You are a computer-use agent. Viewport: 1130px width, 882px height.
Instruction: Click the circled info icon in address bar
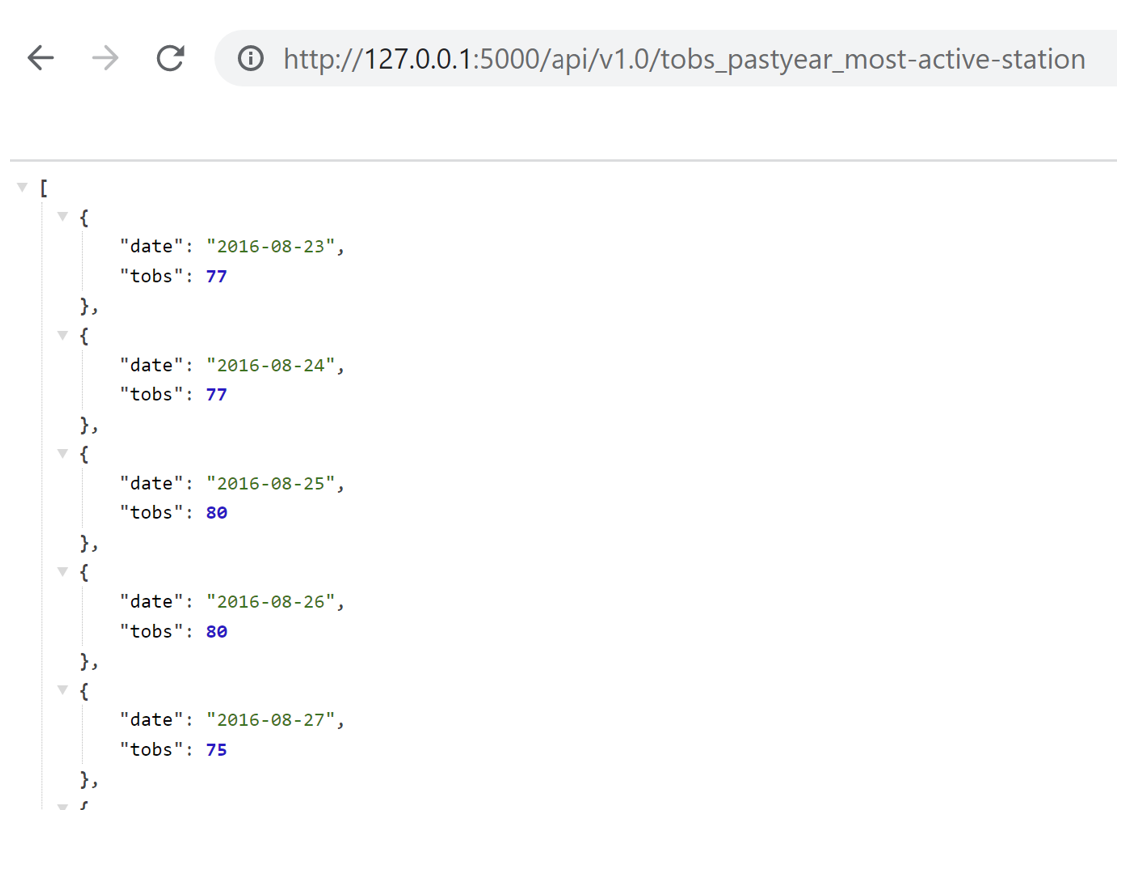click(249, 59)
